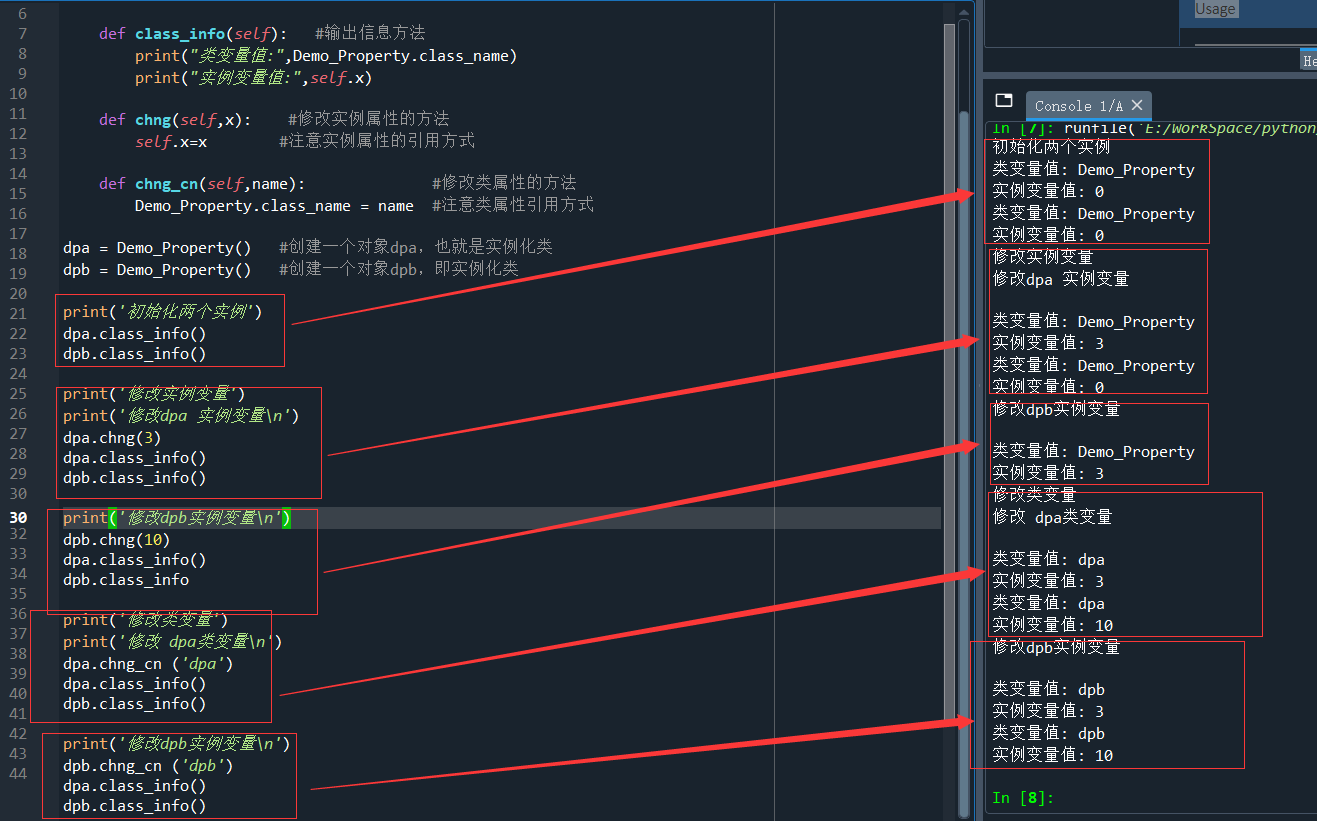Click Demo_Property.class_name = name statement

coord(274,205)
